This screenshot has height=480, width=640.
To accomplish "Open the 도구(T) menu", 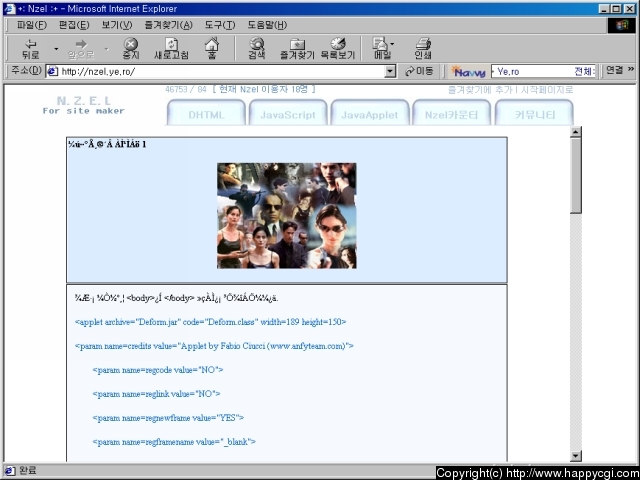I will [x=220, y=25].
